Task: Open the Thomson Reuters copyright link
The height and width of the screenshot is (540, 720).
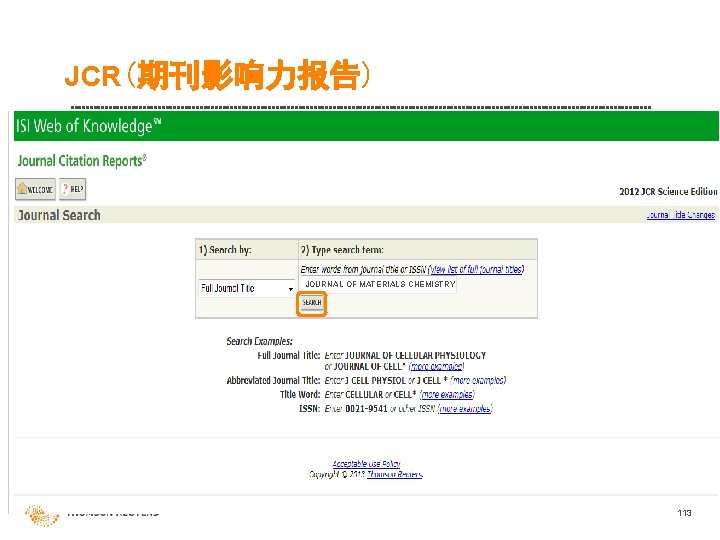Action: pyautogui.click(x=394, y=474)
